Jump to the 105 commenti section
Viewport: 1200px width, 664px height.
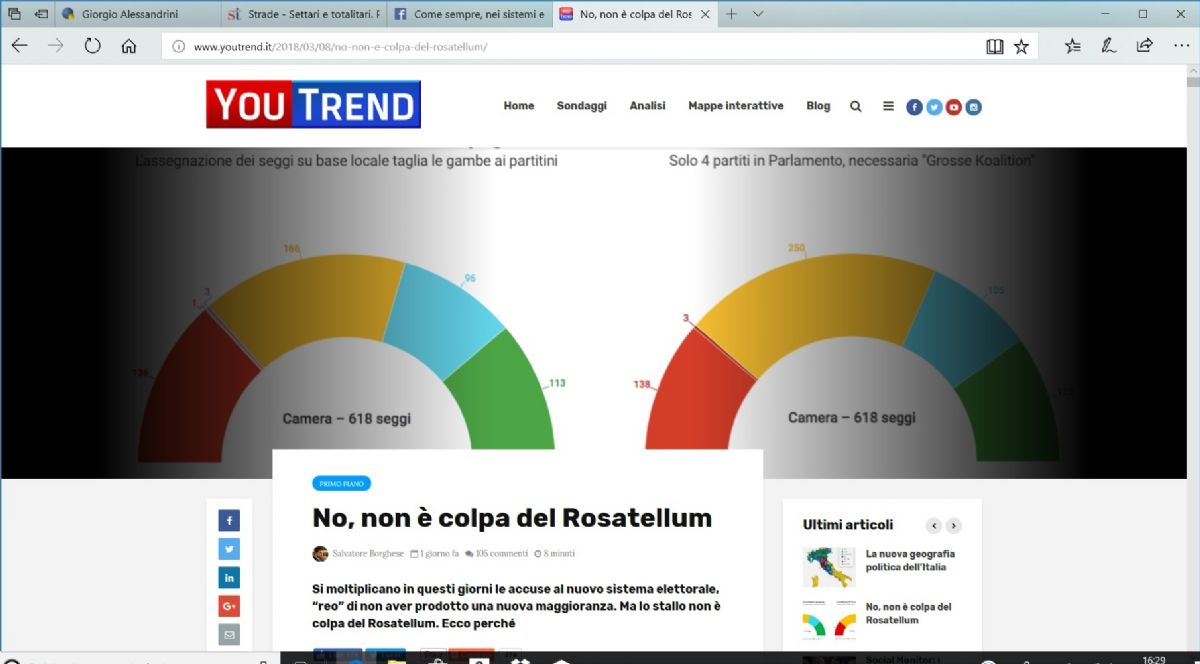click(496, 553)
